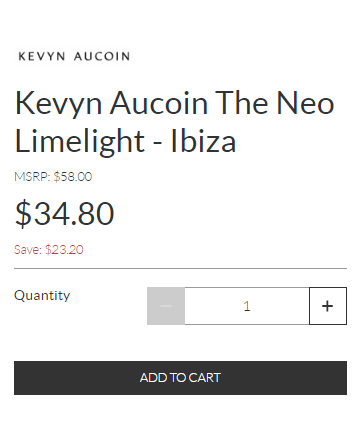Click the product title Kevyn Aucoin The Neo Limelight

[x=175, y=121]
